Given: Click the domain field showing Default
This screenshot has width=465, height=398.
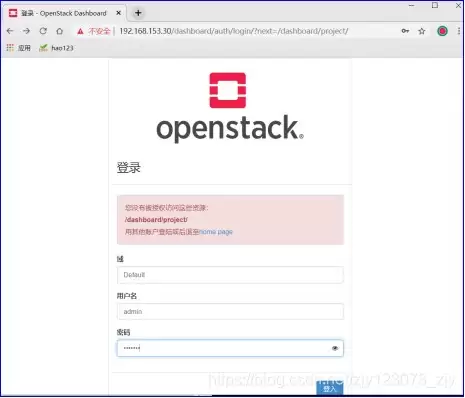Looking at the screenshot, I should tap(230, 275).
